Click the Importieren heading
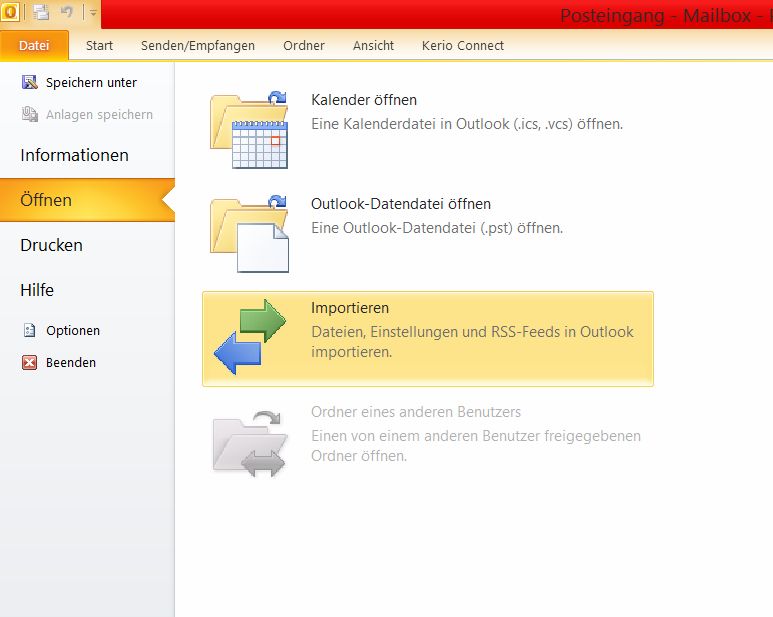 (x=350, y=308)
